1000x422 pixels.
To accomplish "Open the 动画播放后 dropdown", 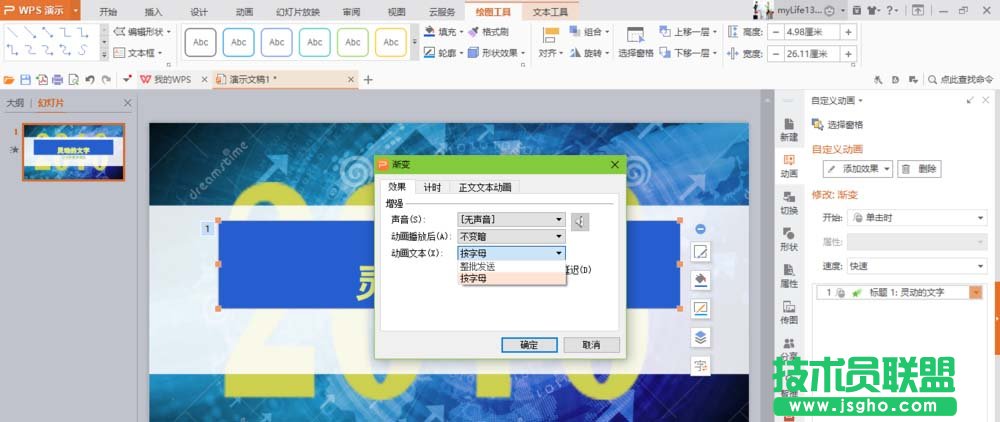I will pyautogui.click(x=511, y=236).
